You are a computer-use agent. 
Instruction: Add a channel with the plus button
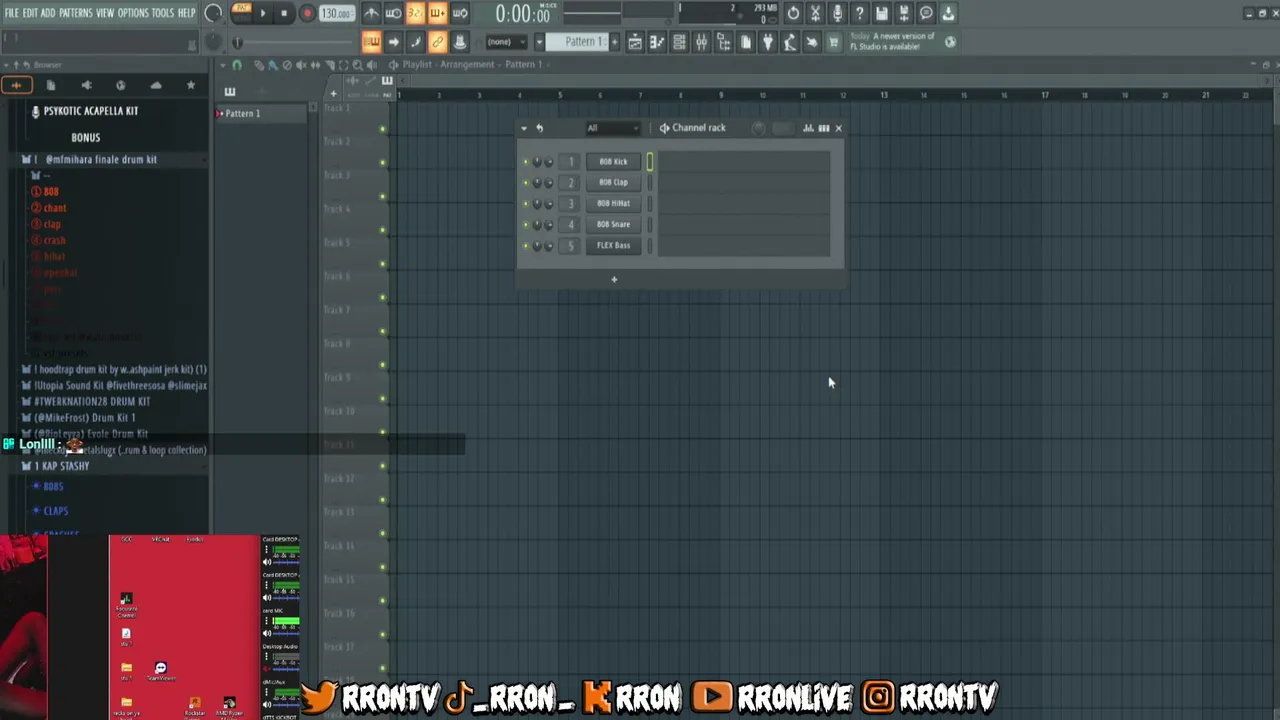tap(614, 279)
